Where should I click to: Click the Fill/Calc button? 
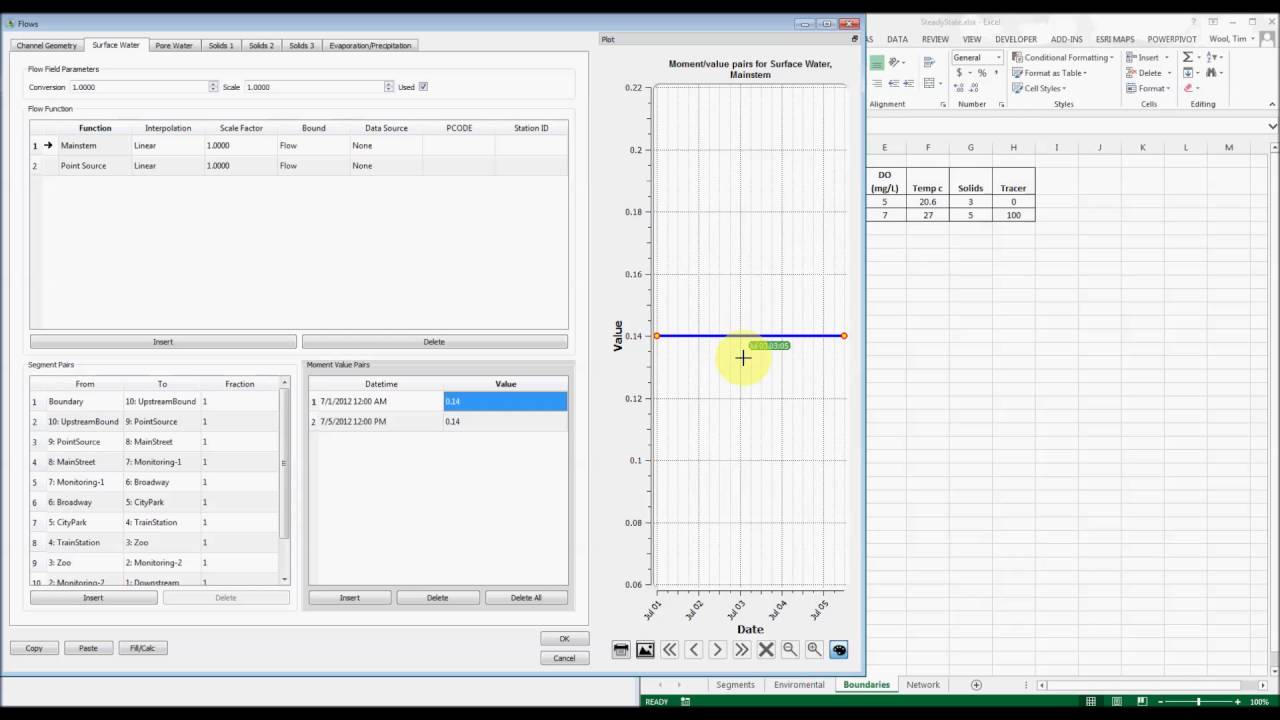tap(142, 648)
